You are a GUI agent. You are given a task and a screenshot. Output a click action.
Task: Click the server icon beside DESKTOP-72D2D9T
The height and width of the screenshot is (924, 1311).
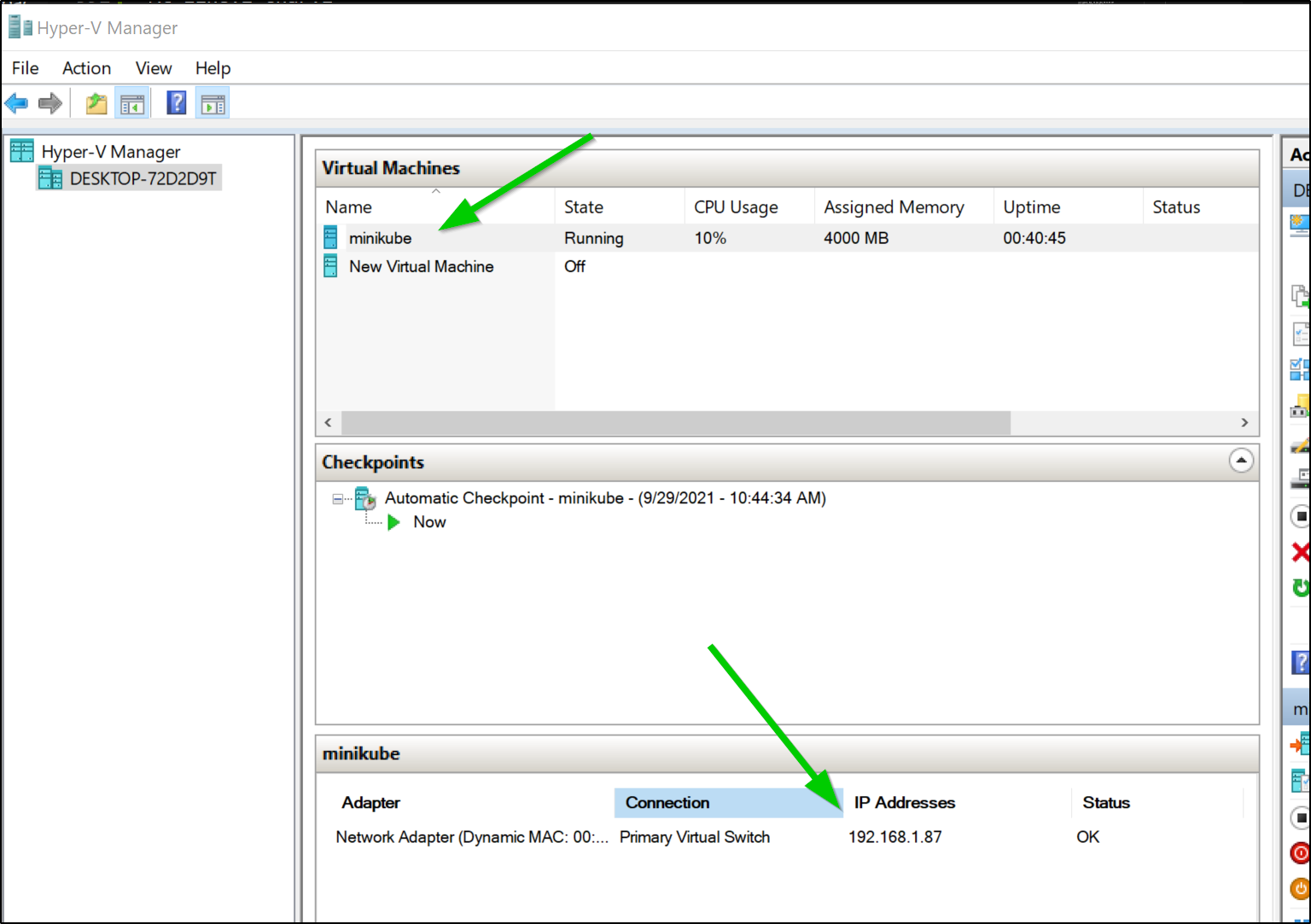click(50, 178)
